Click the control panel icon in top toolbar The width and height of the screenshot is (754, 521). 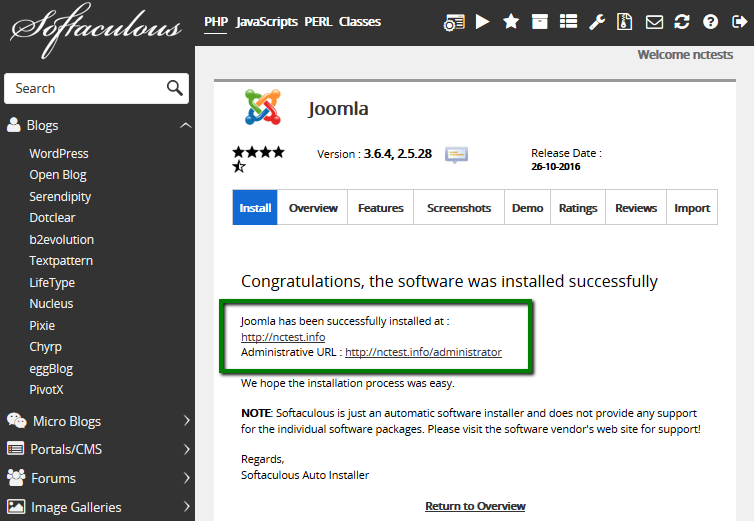(x=454, y=22)
